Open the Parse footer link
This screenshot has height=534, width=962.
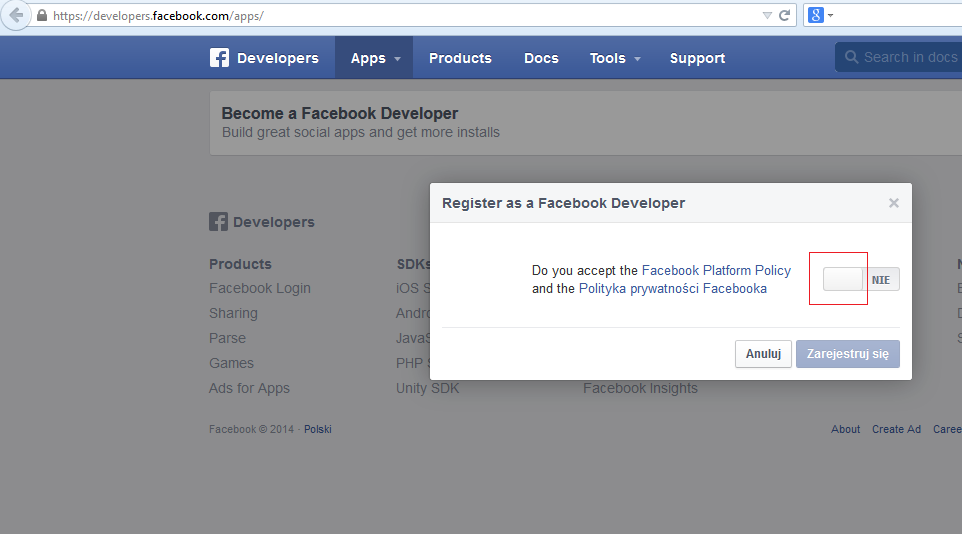227,338
